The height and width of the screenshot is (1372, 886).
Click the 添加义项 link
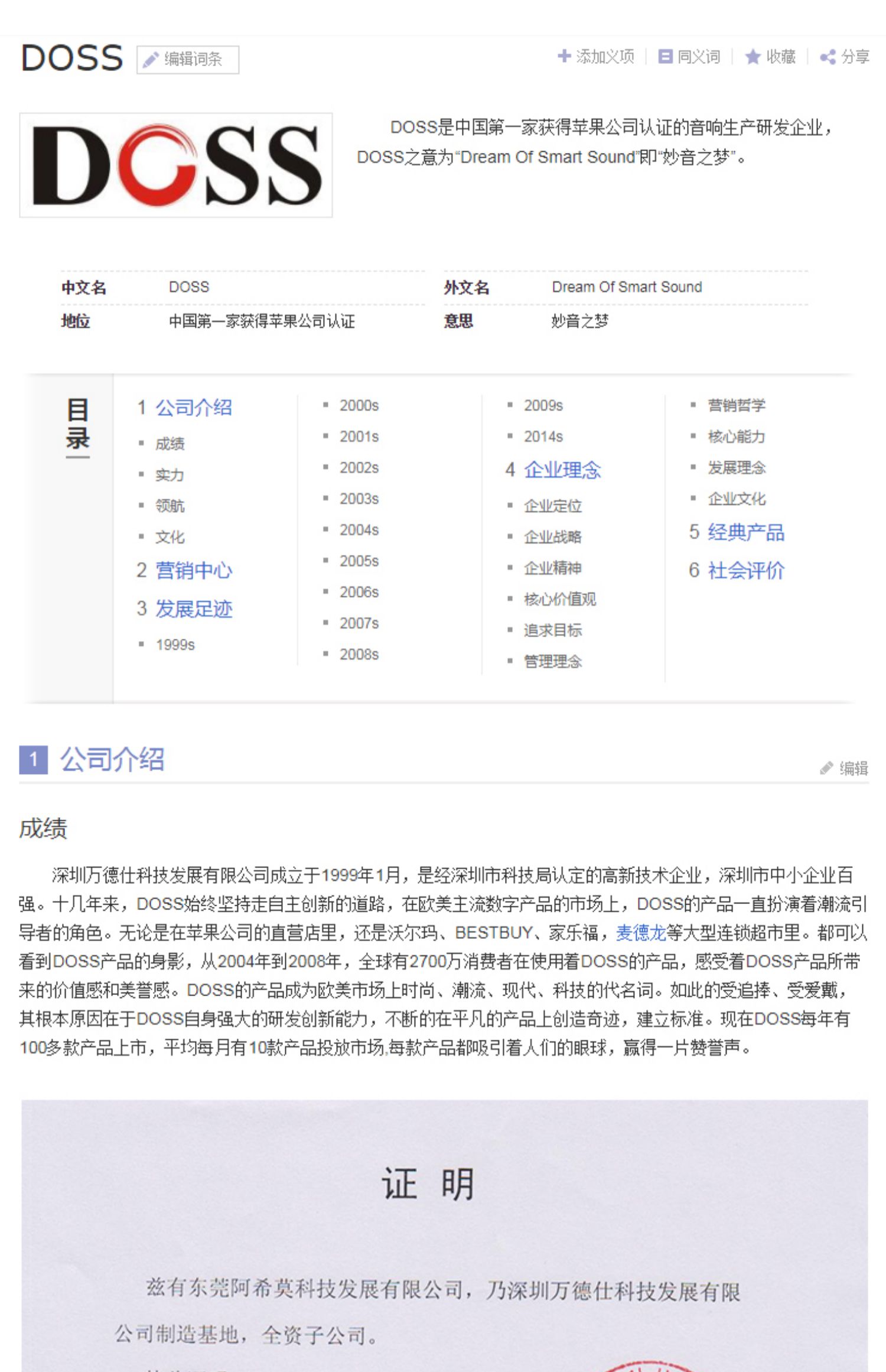596,56
